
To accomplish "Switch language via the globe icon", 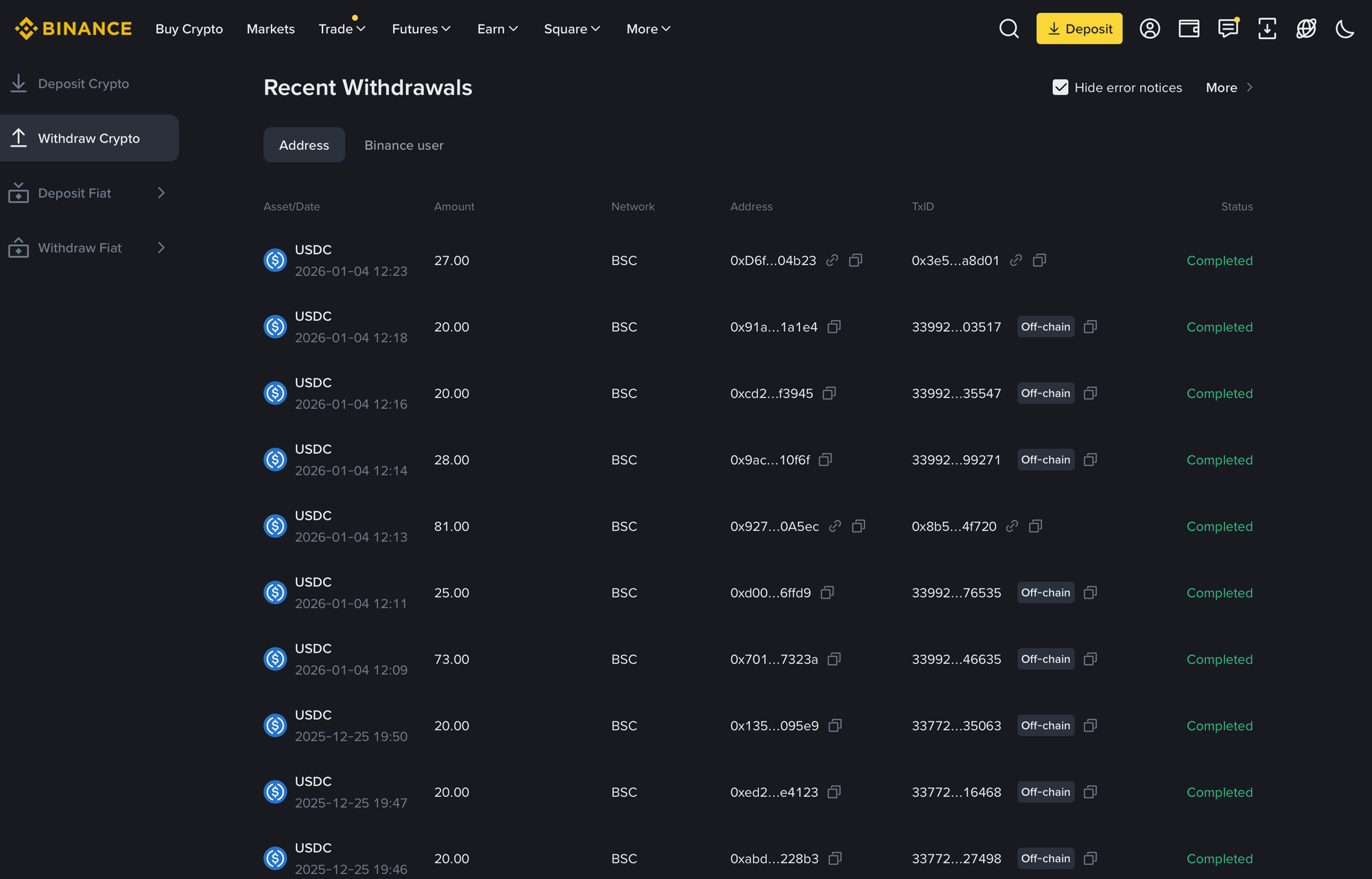I will point(1306,28).
